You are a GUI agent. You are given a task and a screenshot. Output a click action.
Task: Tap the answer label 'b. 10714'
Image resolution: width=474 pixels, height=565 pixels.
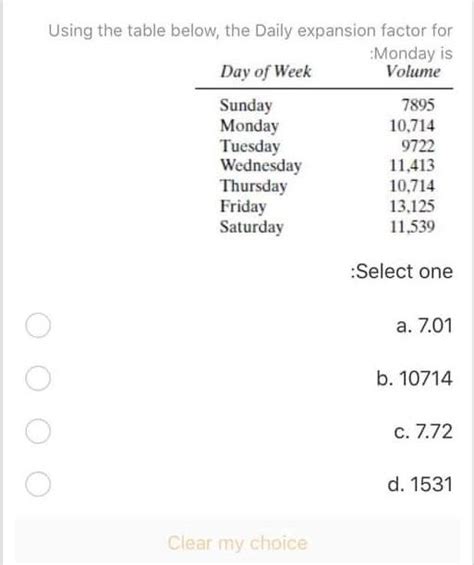414,378
